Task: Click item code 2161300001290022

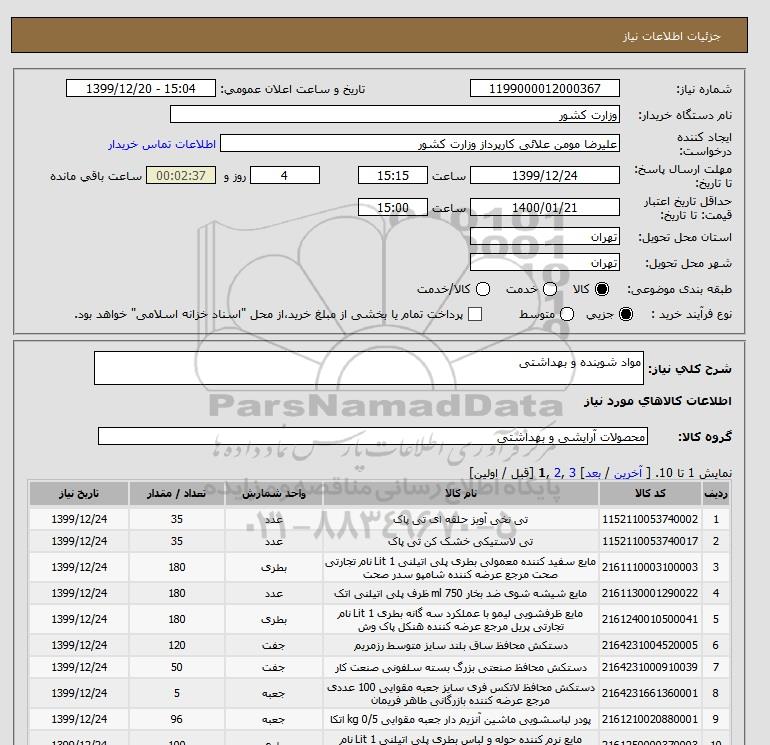Action: (650, 593)
